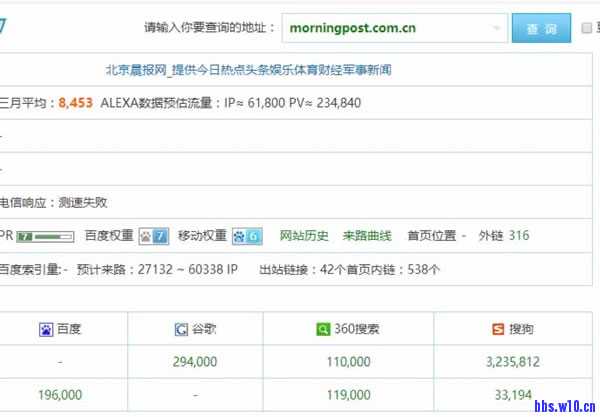
Task: Click the orange Sogou S icon
Action: tap(497, 329)
